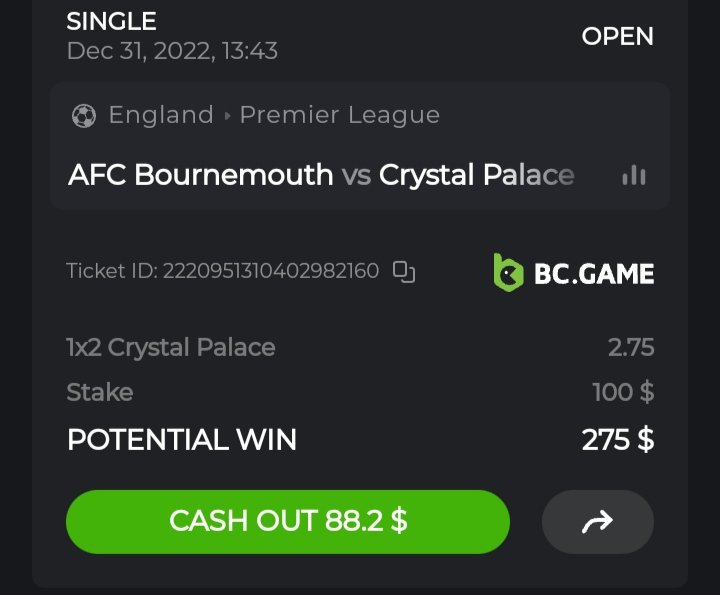Screen dimensions: 720x595
Task: Click the POTENTIAL WIN label
Action: 182,439
